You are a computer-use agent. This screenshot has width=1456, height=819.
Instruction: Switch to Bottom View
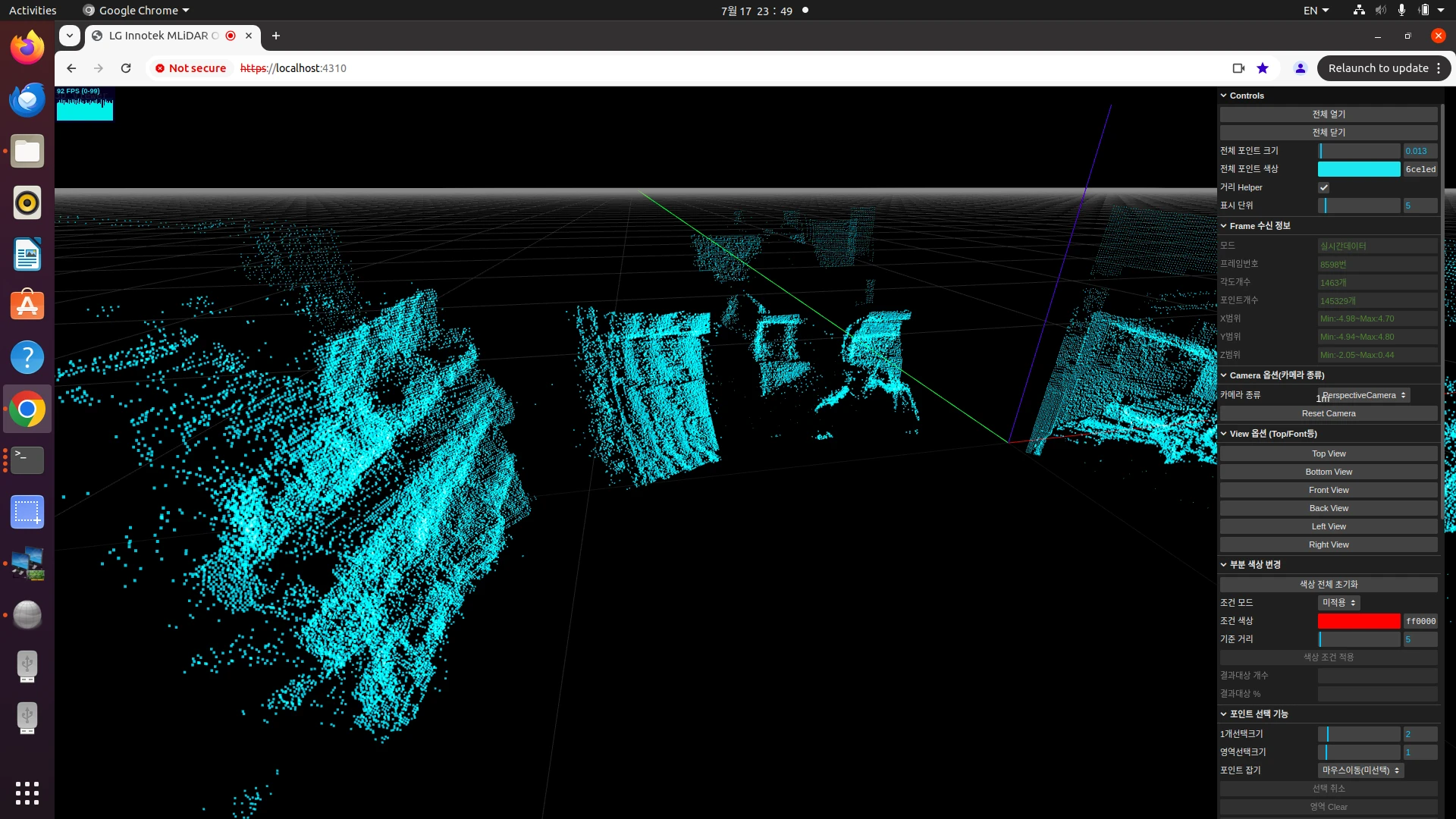1329,472
